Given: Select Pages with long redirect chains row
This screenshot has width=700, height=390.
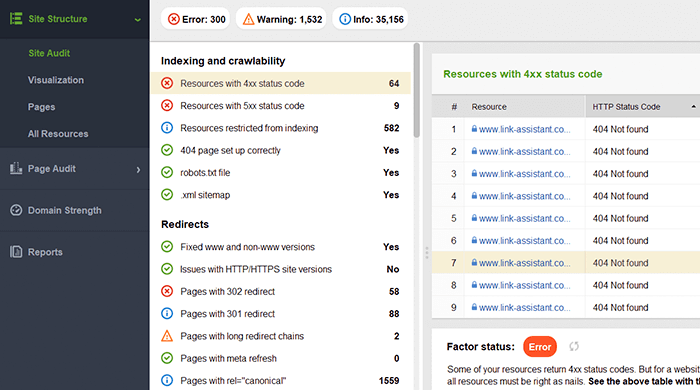Looking at the screenshot, I should tap(281, 336).
